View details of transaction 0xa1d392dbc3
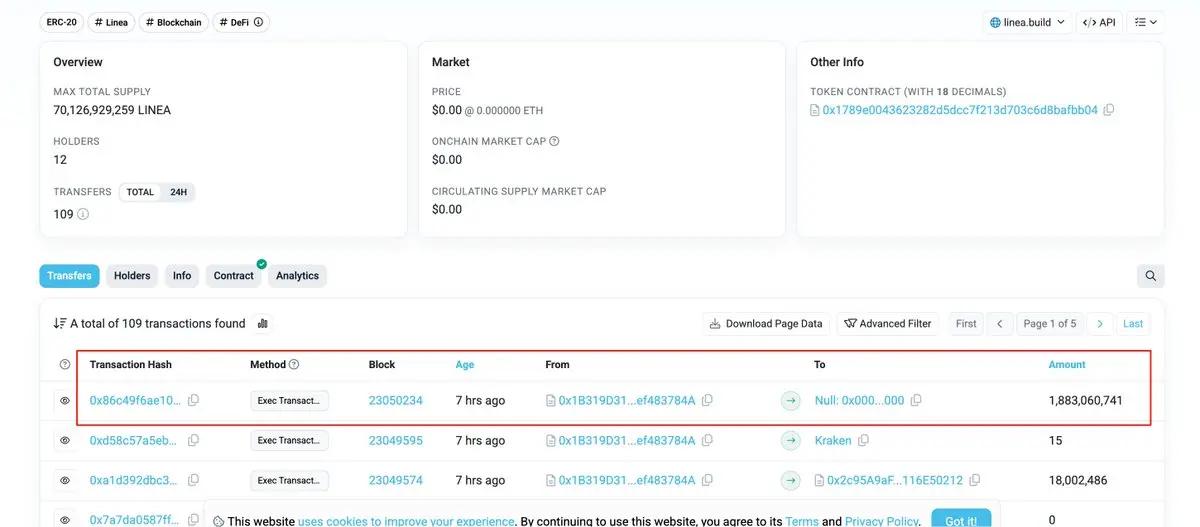Screen dimensions: 1200x527 [x=65, y=480]
